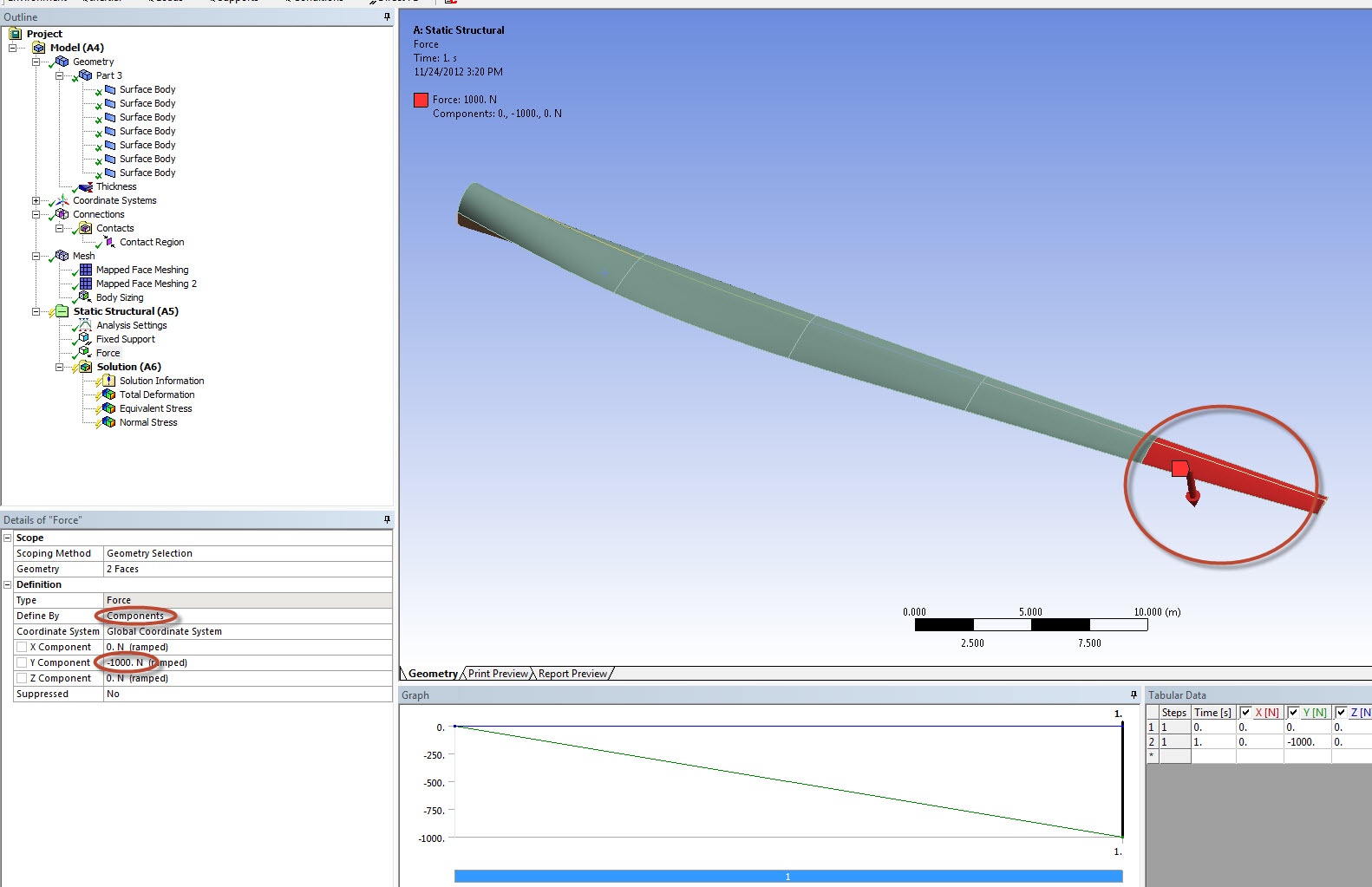The height and width of the screenshot is (887, 1372).
Task: Click the Y Component value -1000. N
Action: (x=248, y=662)
